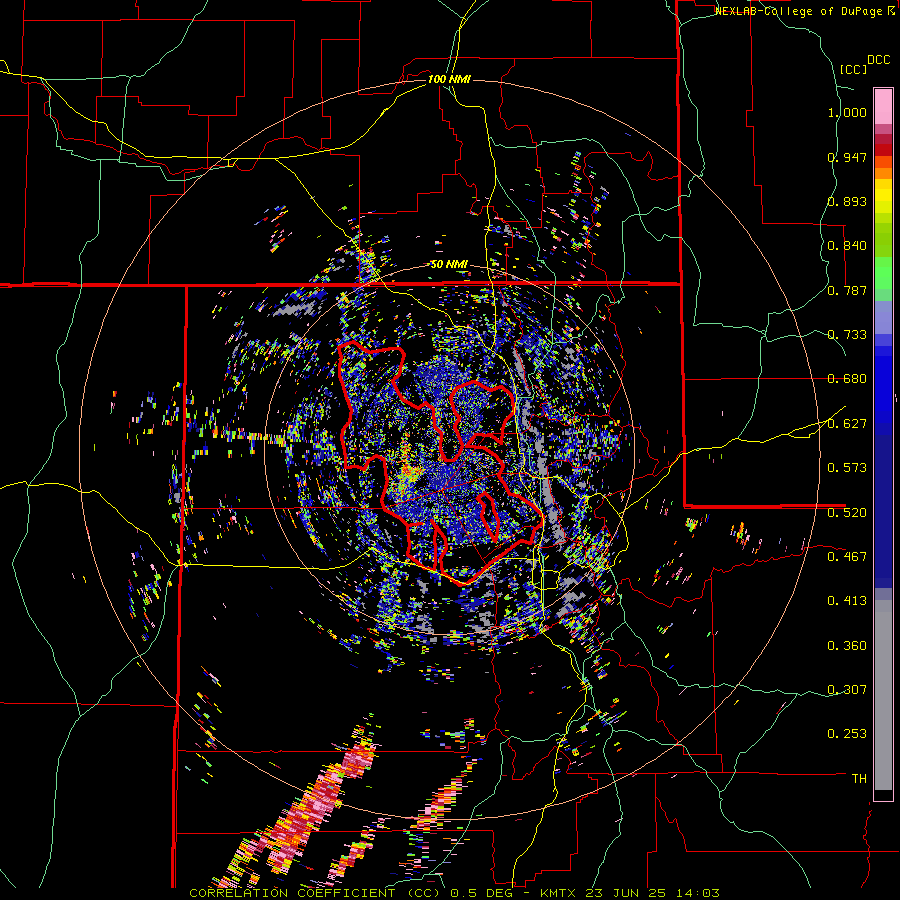The image size is (900, 900).
Task: Select the 0.467 legend value
Action: coord(847,557)
